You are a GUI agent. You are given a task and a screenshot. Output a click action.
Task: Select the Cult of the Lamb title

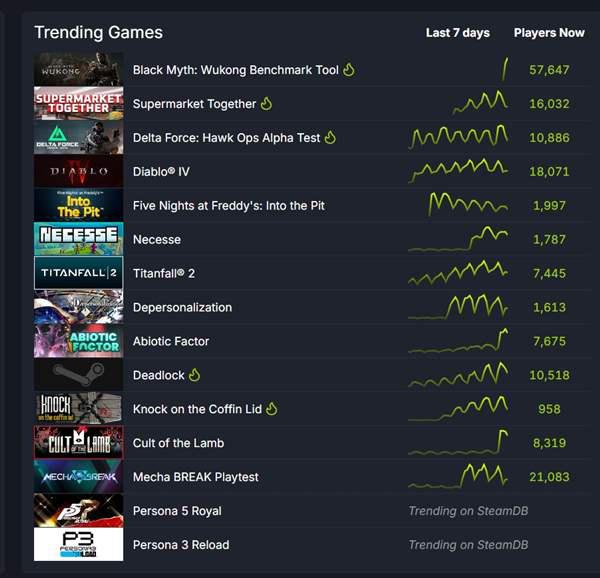178,443
